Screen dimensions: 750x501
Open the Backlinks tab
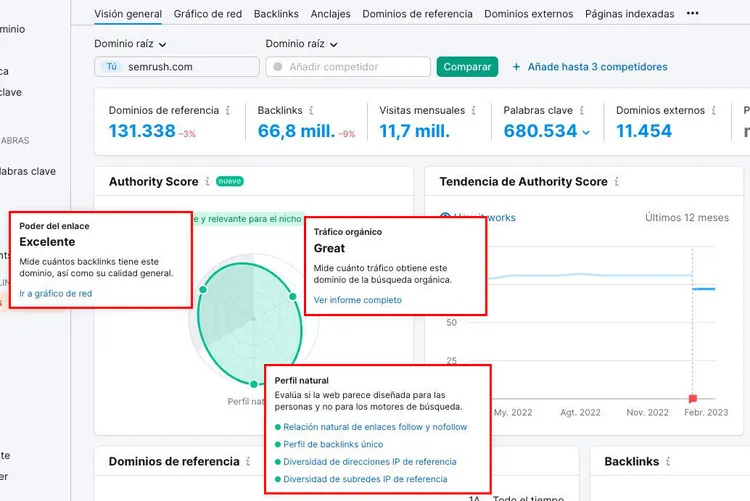(x=276, y=14)
